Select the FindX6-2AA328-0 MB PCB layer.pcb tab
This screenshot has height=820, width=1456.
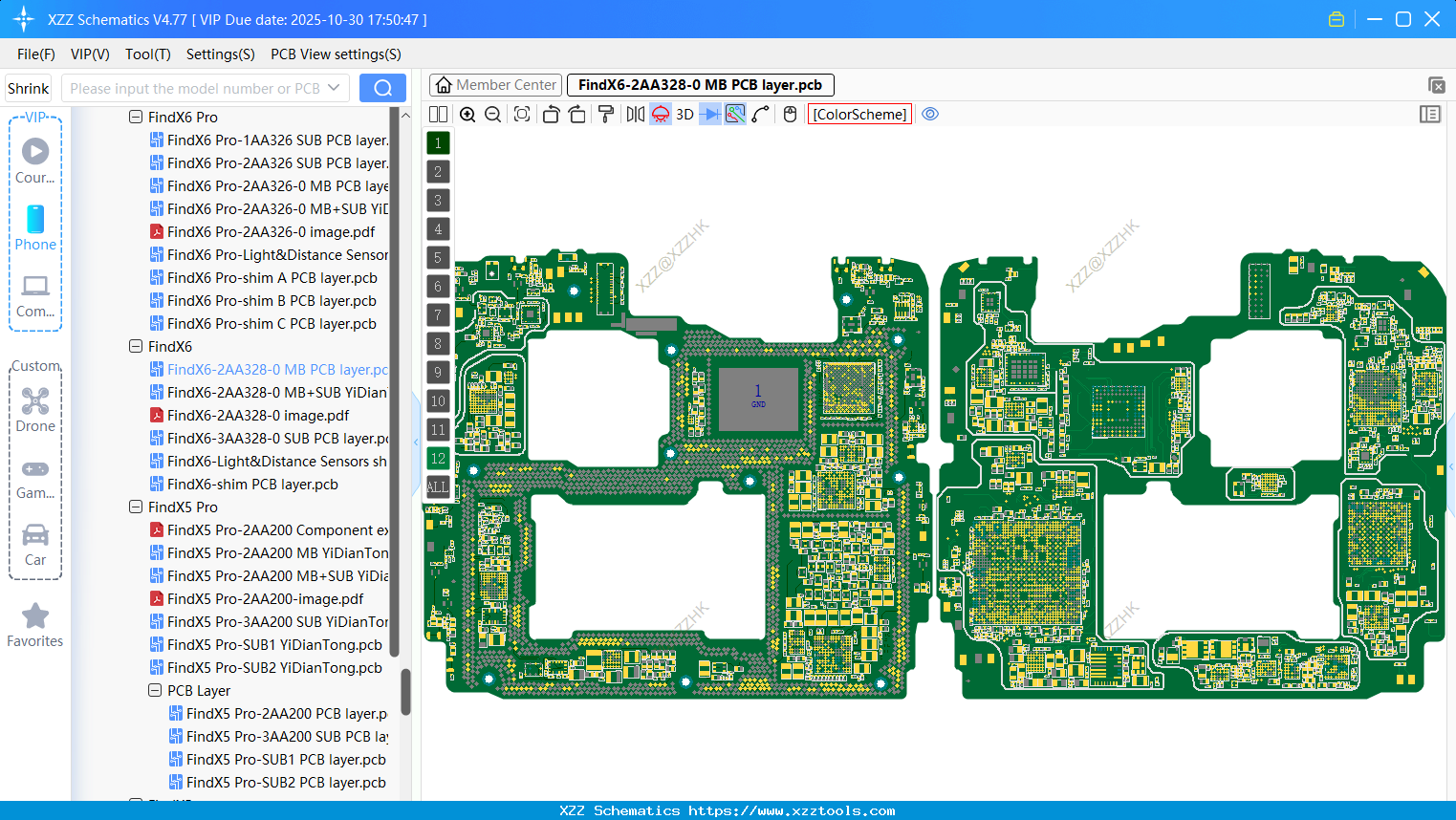(x=701, y=85)
